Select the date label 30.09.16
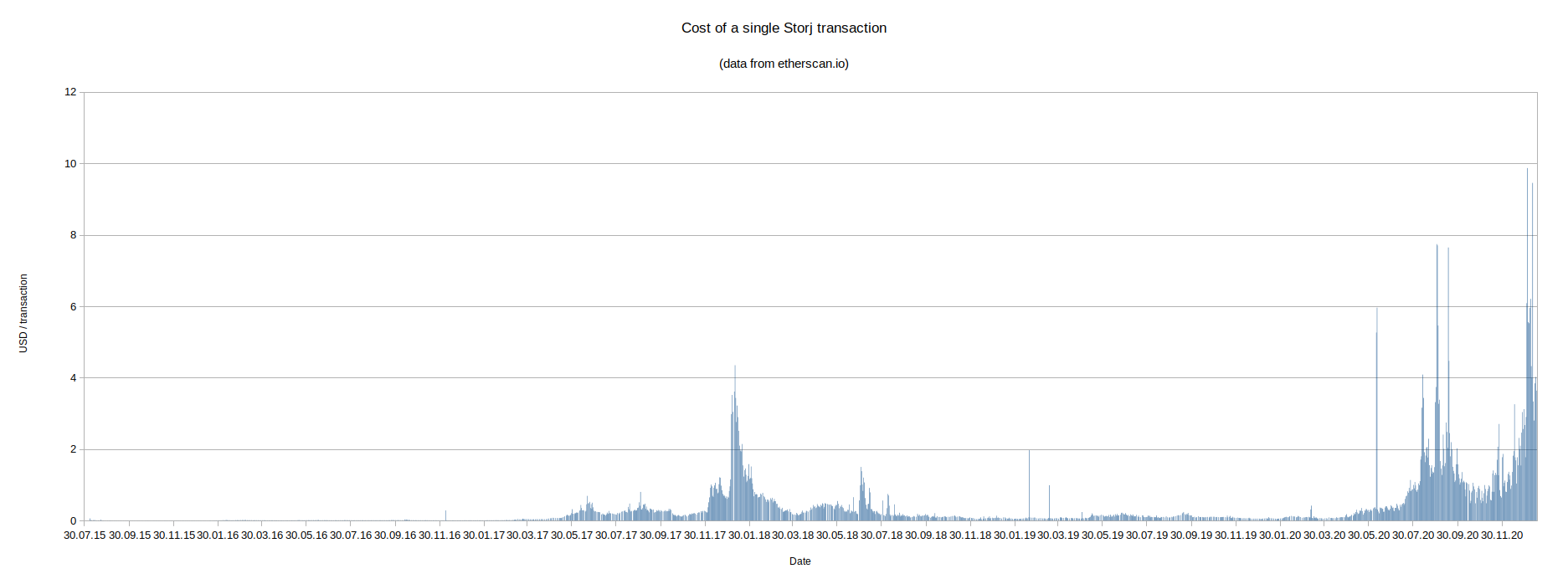The width and height of the screenshot is (1568, 584). coord(395,535)
